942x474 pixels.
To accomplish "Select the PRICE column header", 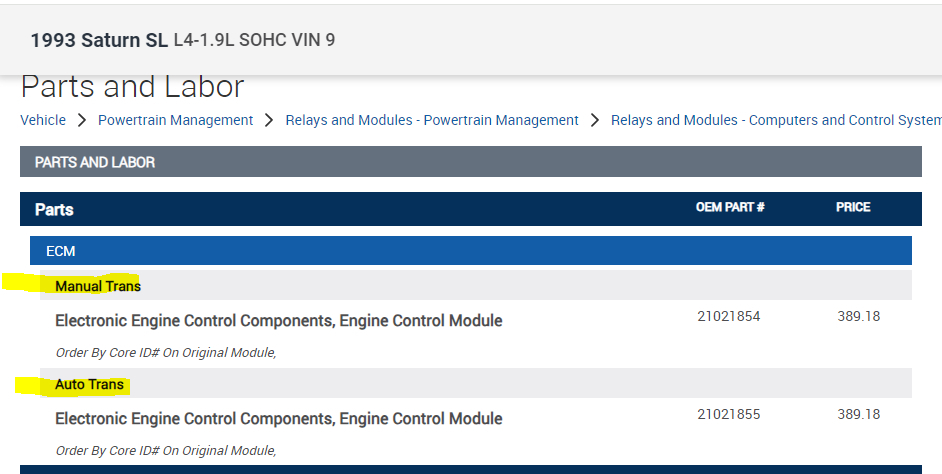I will (853, 208).
